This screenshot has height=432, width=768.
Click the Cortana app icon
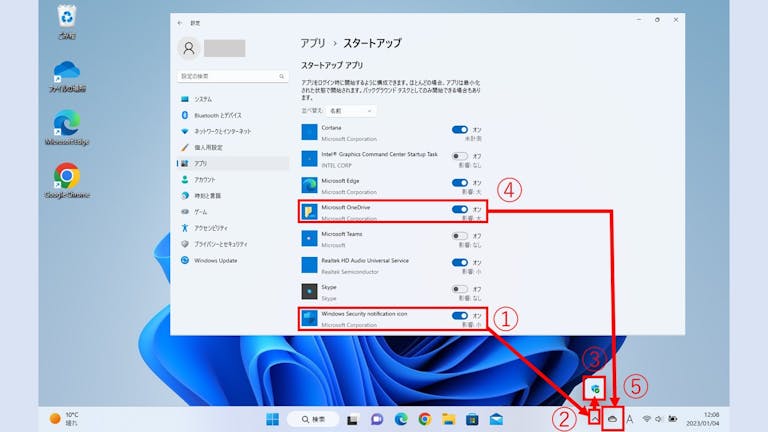pyautogui.click(x=309, y=132)
